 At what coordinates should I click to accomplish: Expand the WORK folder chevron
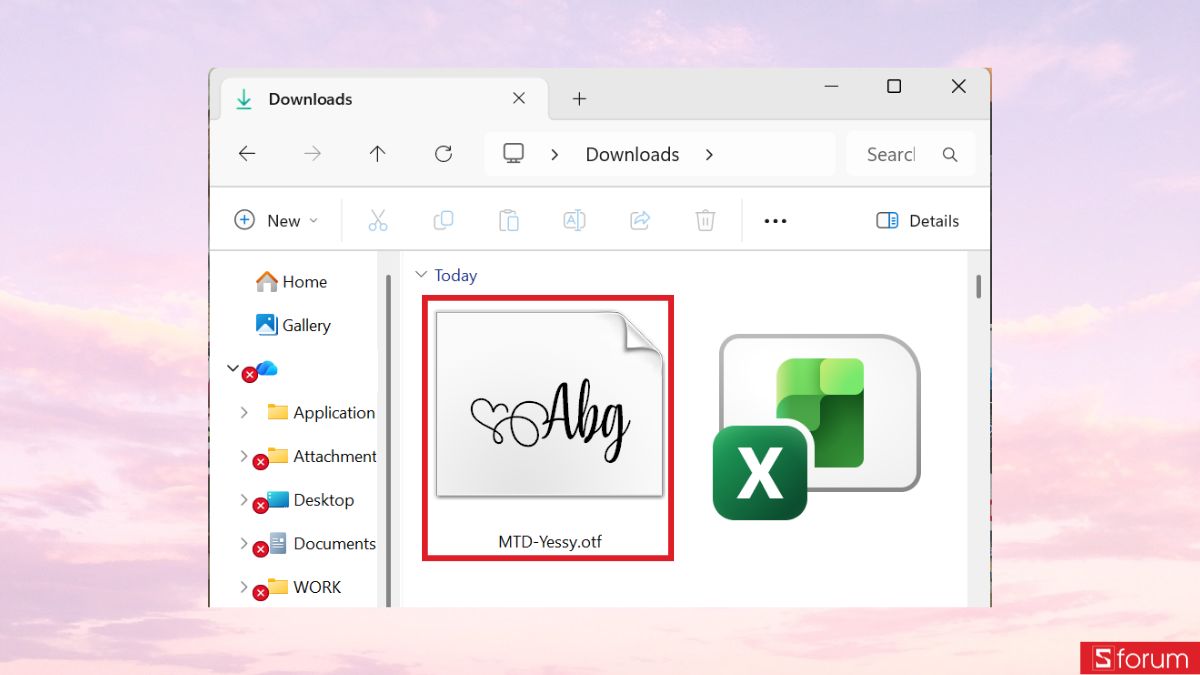click(243, 587)
